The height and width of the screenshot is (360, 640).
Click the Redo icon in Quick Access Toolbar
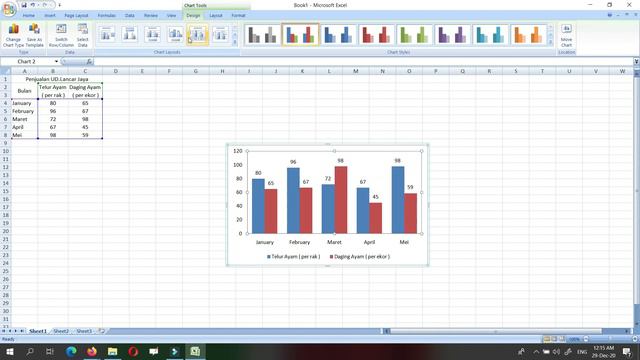click(x=45, y=5)
